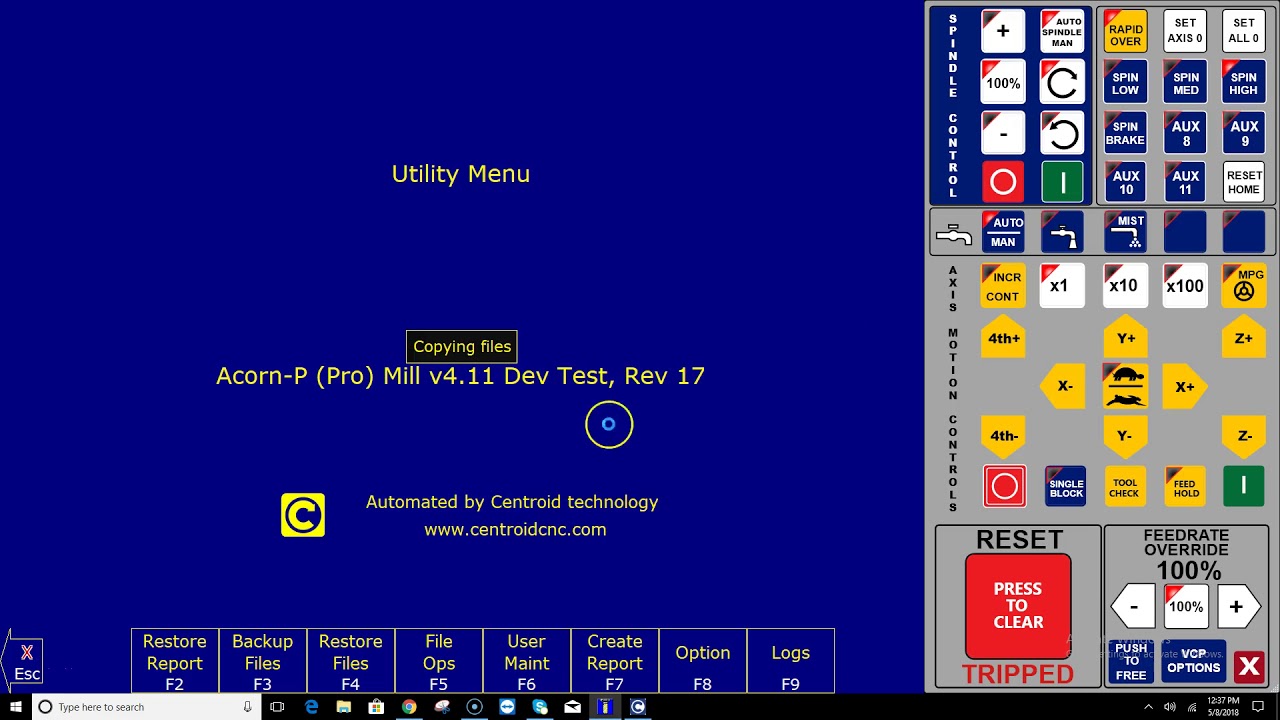Viewport: 1280px width, 720px height.
Task: Select Spin Med range
Action: [x=1185, y=83]
